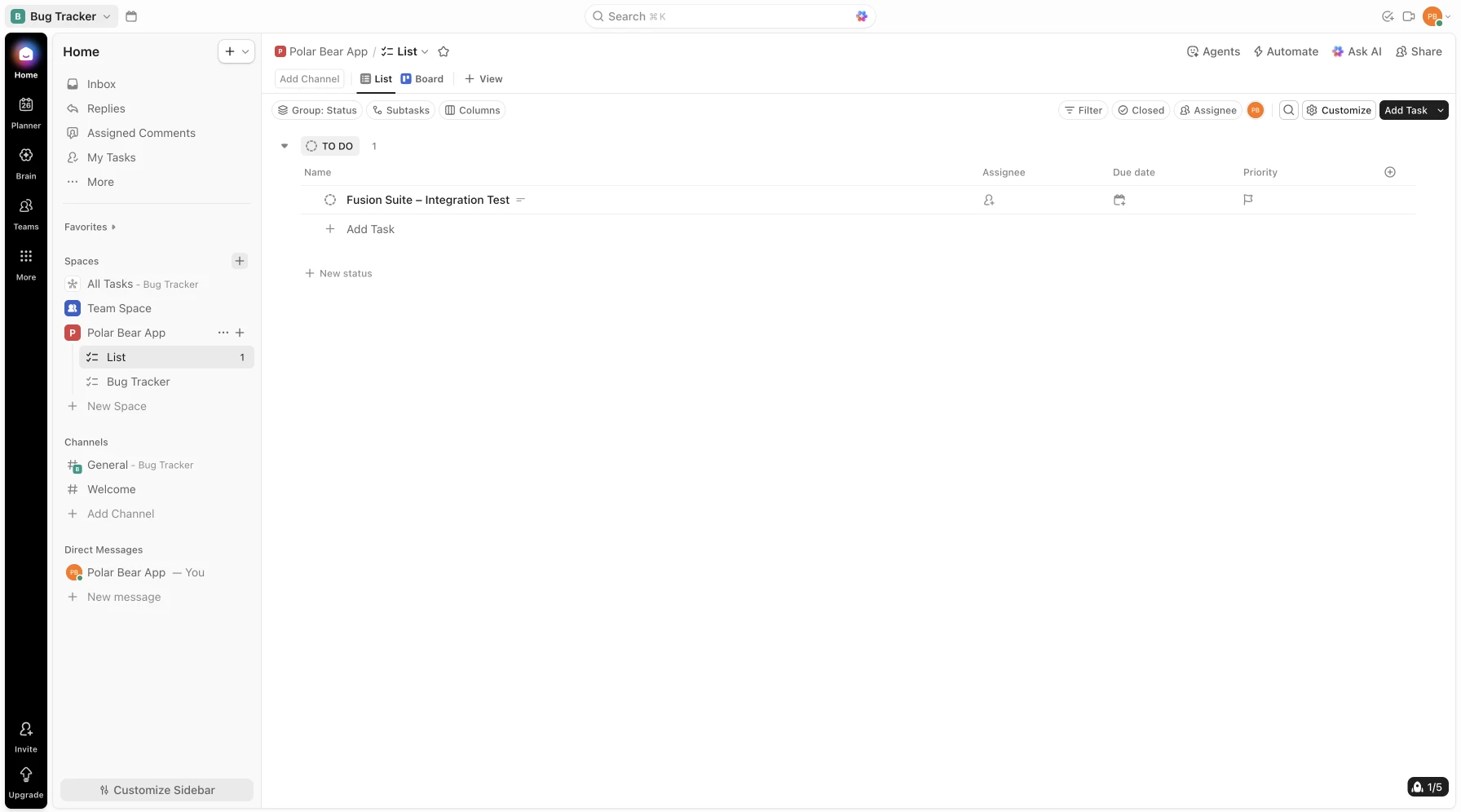Open the Teams sidebar icon
The image size is (1461, 812).
point(26,206)
